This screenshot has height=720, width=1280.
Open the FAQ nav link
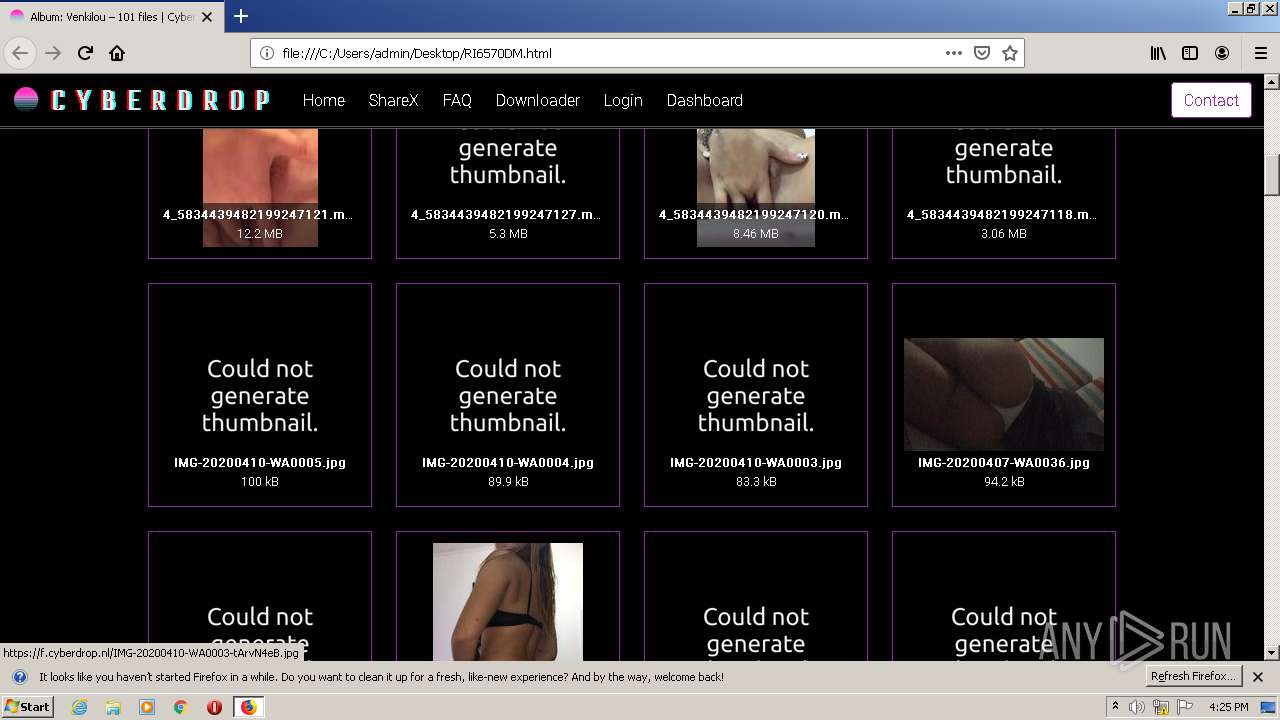(x=457, y=100)
